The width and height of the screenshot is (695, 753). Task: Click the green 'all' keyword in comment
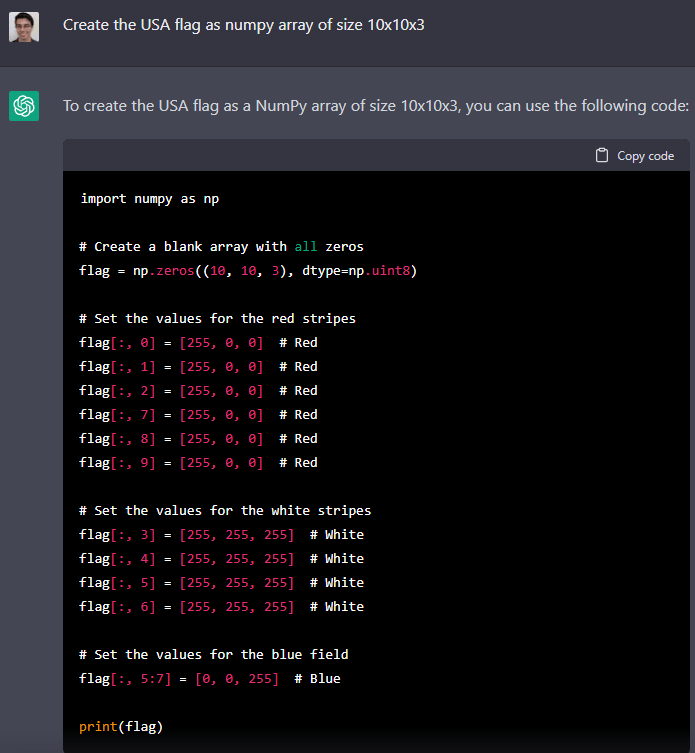(x=305, y=246)
